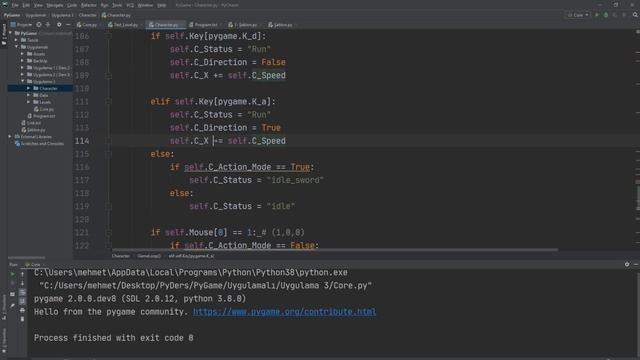Open the Code menu

tap(72, 5)
